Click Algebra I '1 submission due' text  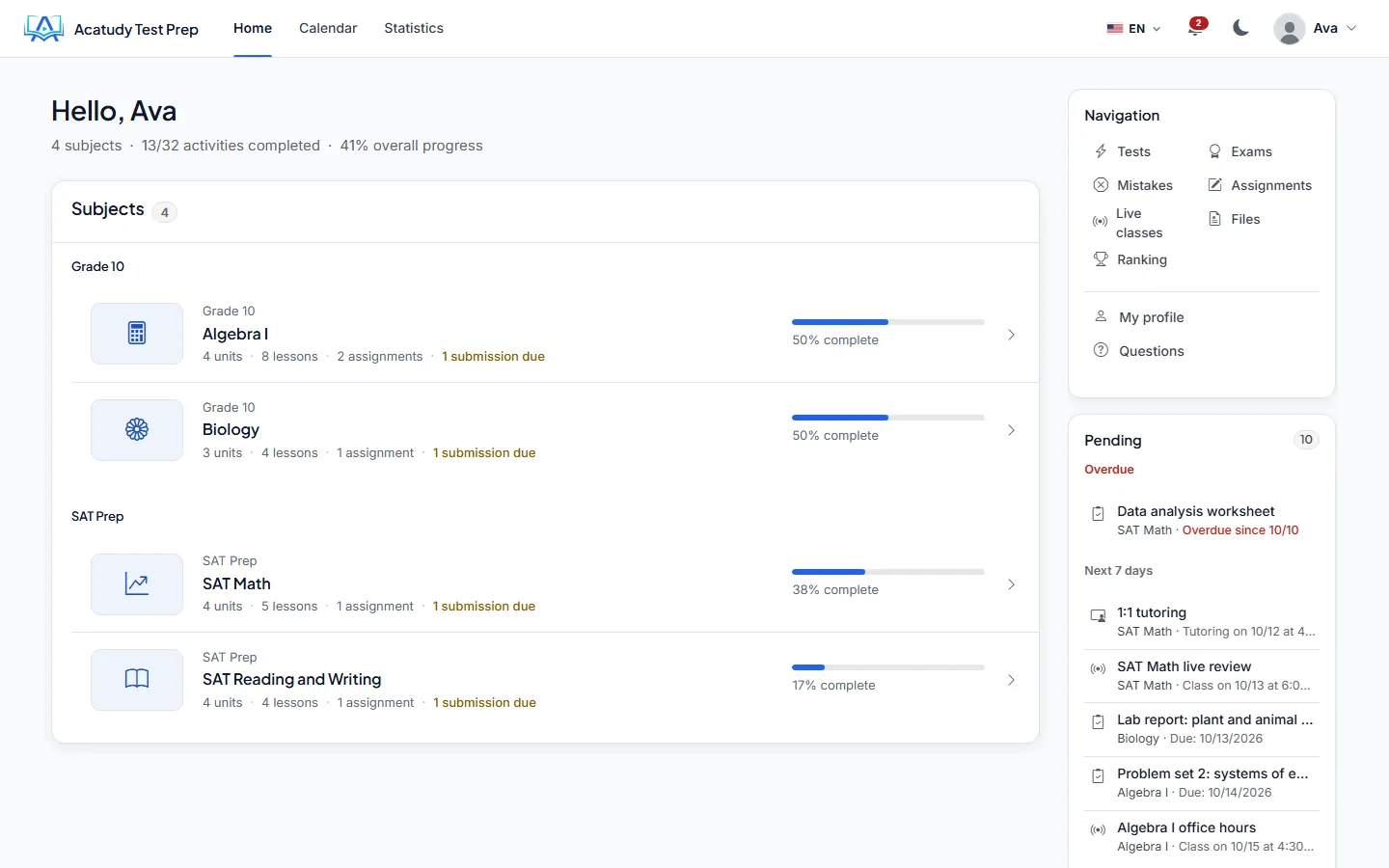click(x=493, y=357)
